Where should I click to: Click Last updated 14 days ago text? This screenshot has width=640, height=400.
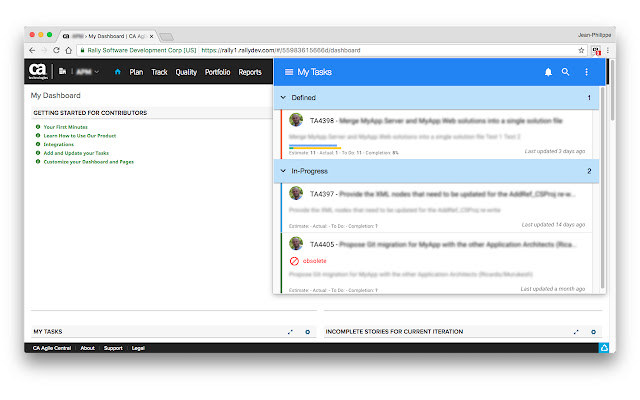click(x=553, y=224)
